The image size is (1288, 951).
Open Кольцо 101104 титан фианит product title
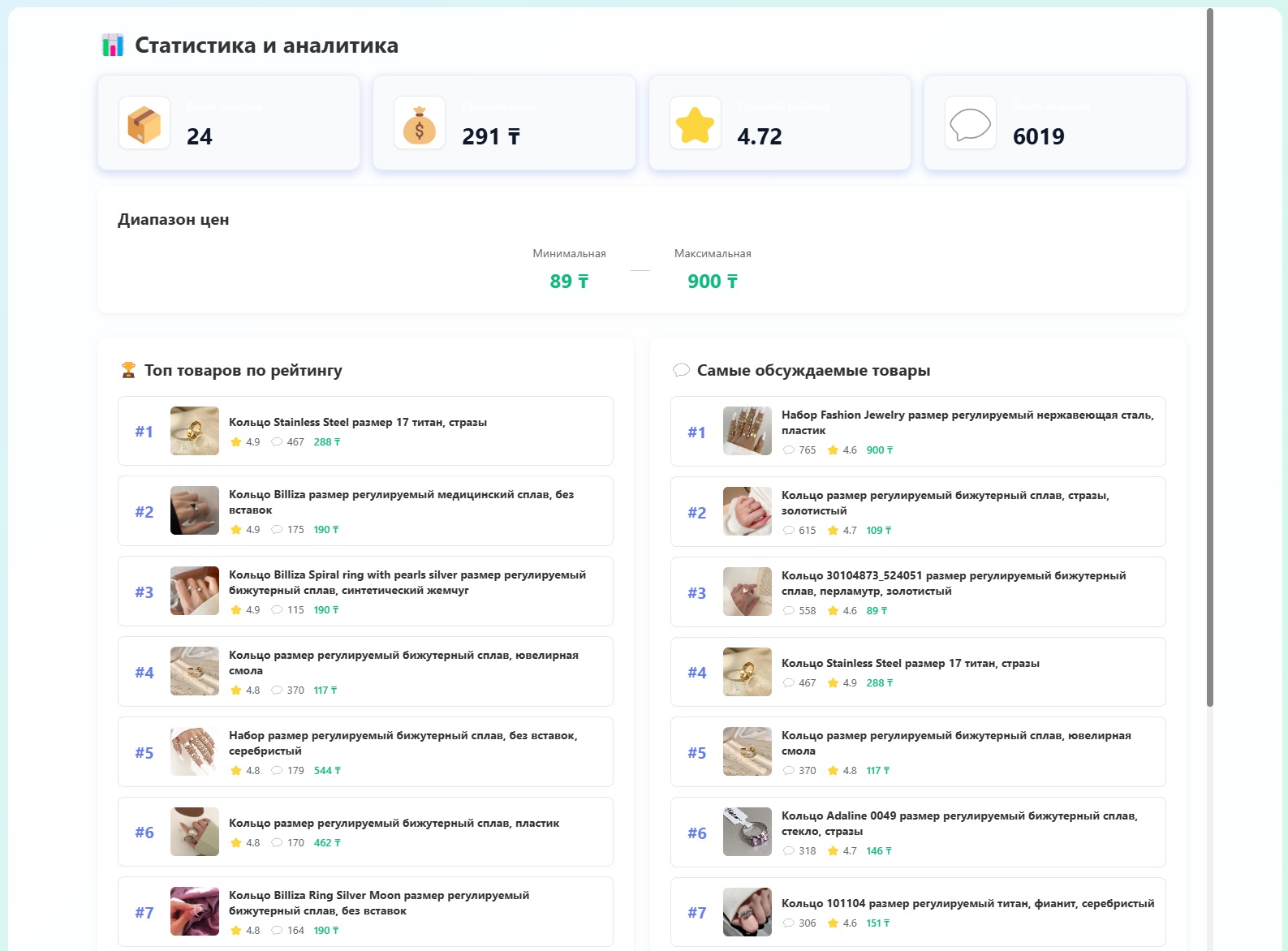point(967,903)
